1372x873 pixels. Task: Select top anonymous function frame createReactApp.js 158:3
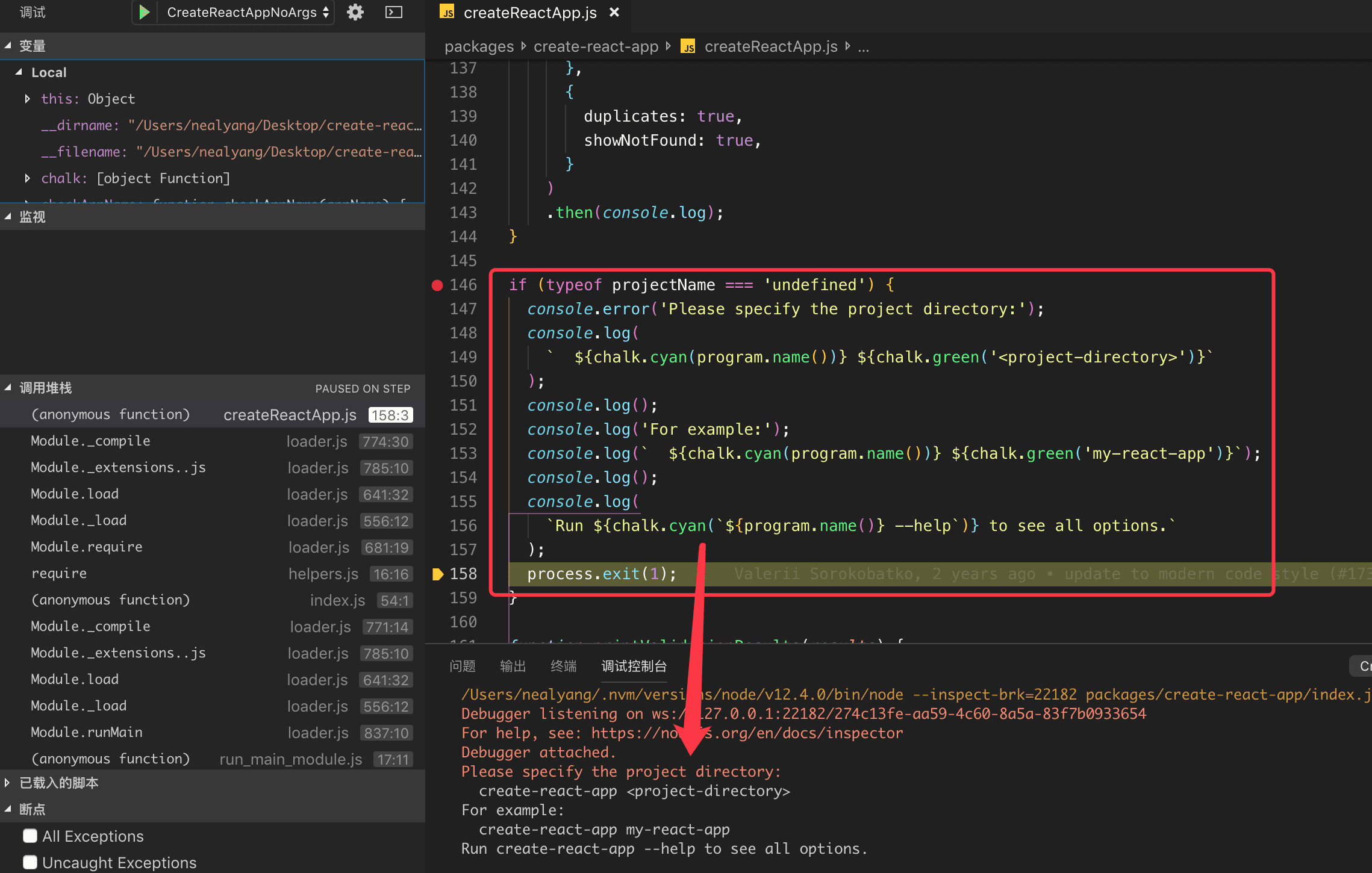213,414
